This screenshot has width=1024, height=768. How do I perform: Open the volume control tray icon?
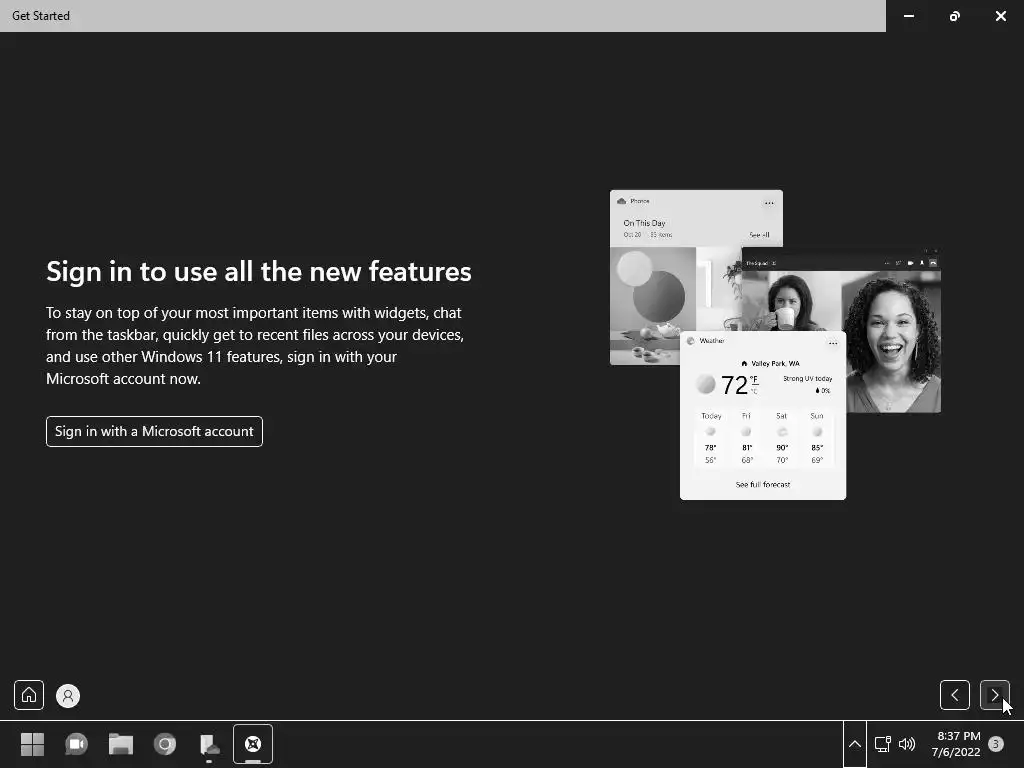[907, 744]
